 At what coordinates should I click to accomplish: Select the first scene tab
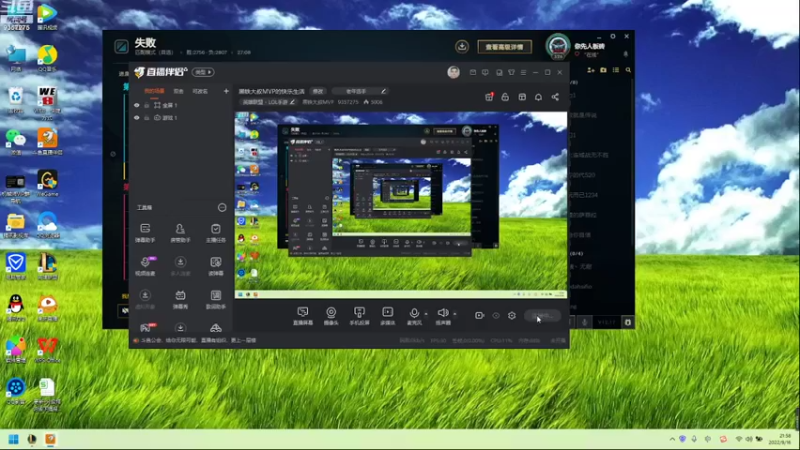[x=154, y=91]
